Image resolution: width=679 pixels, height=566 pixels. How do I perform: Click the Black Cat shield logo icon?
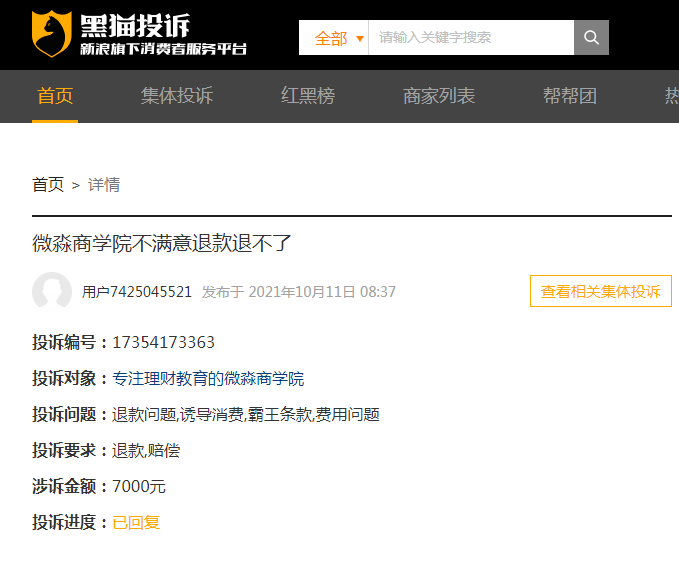[x=52, y=34]
